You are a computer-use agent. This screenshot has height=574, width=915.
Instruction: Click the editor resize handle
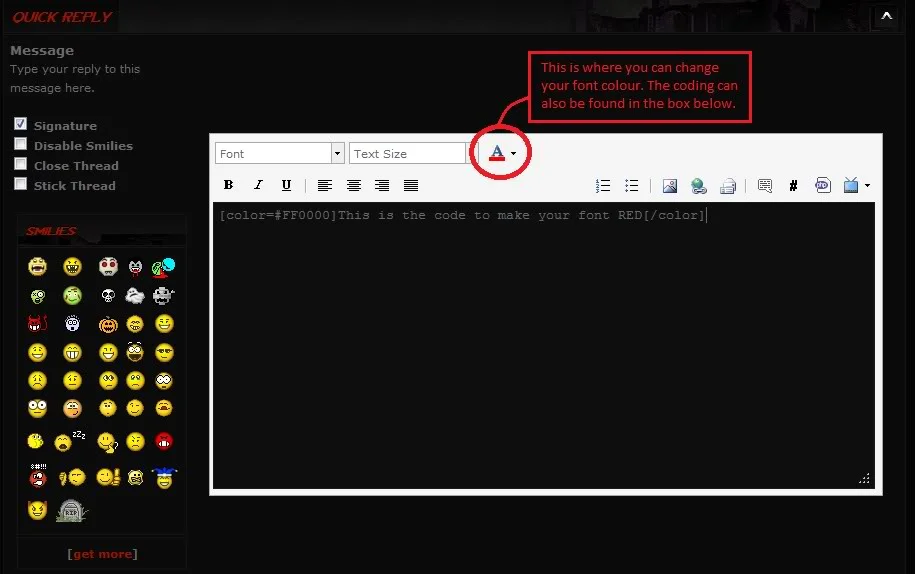(x=864, y=478)
